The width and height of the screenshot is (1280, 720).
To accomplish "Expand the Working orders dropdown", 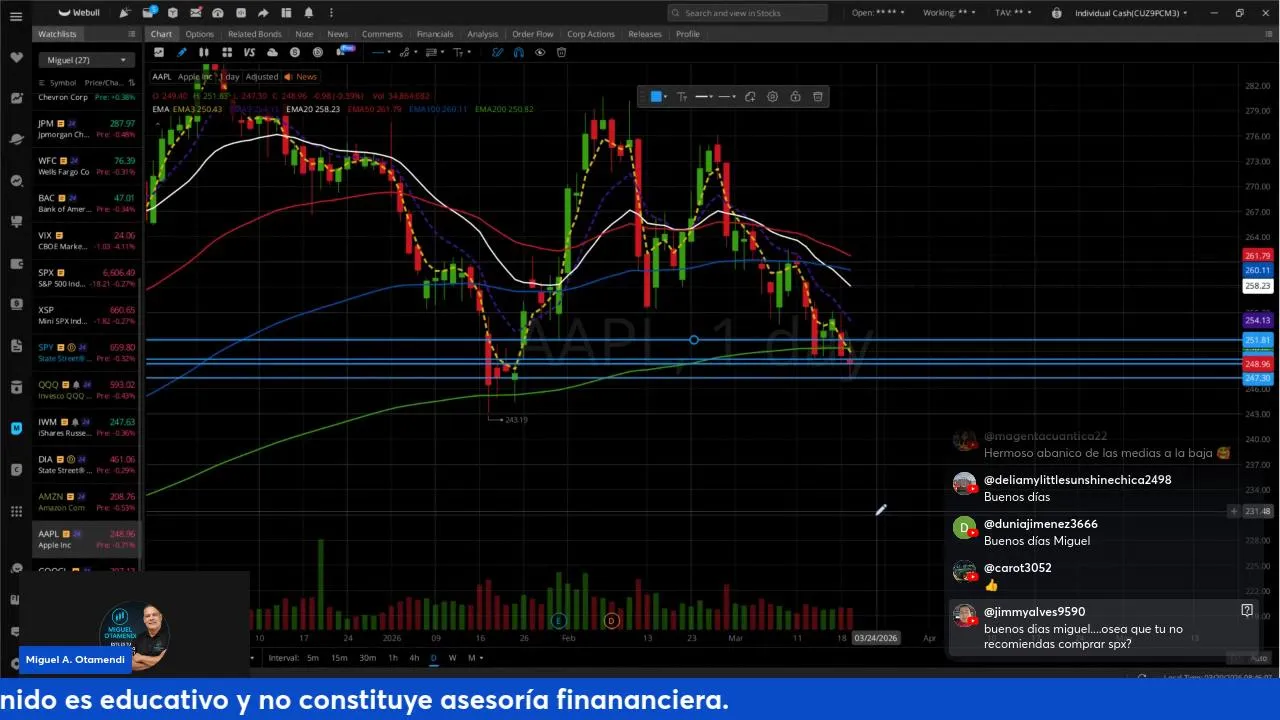I will tap(949, 13).
